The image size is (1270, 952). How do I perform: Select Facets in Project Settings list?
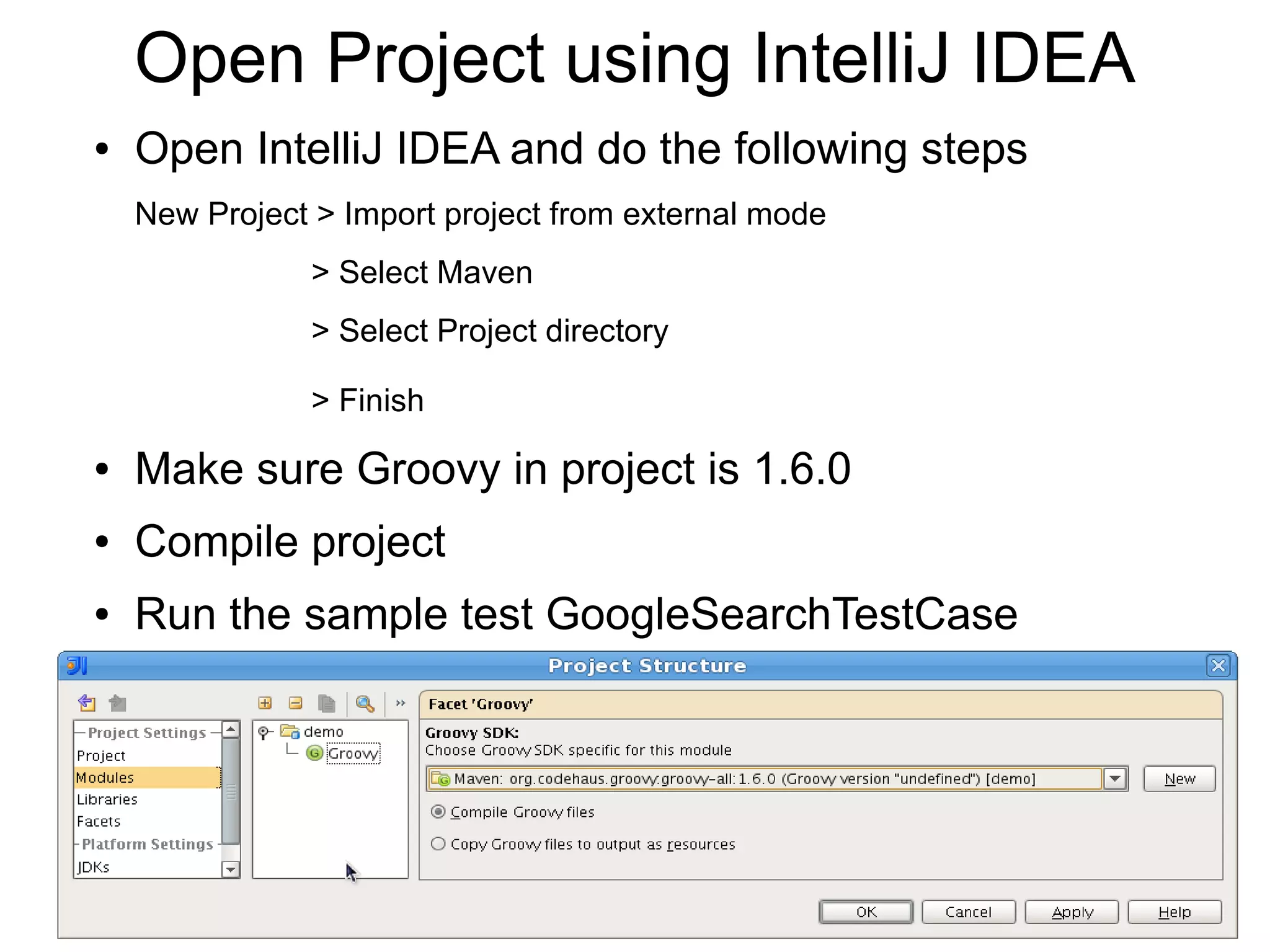[x=99, y=821]
